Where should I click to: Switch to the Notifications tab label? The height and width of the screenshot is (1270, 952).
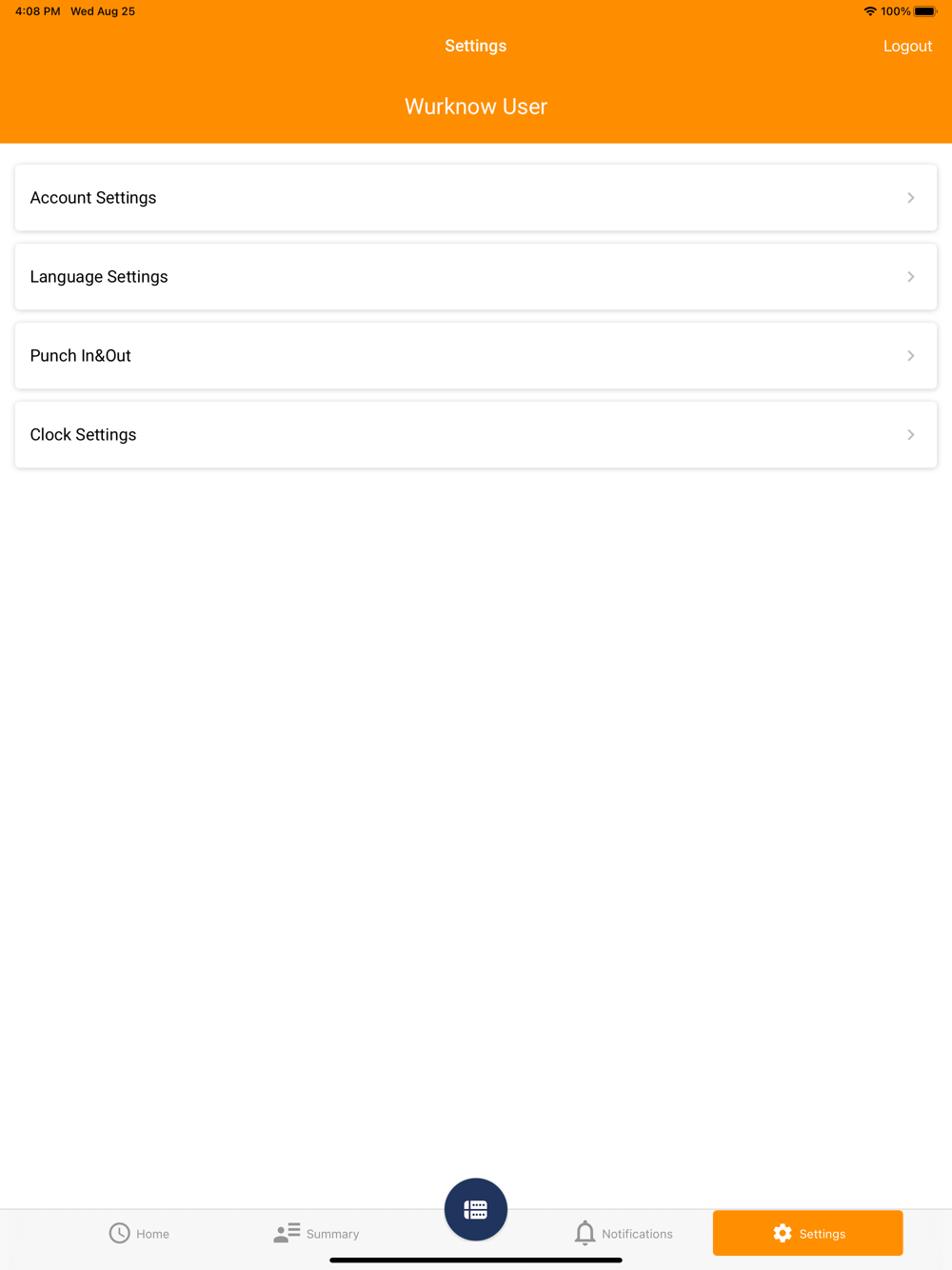[637, 1234]
